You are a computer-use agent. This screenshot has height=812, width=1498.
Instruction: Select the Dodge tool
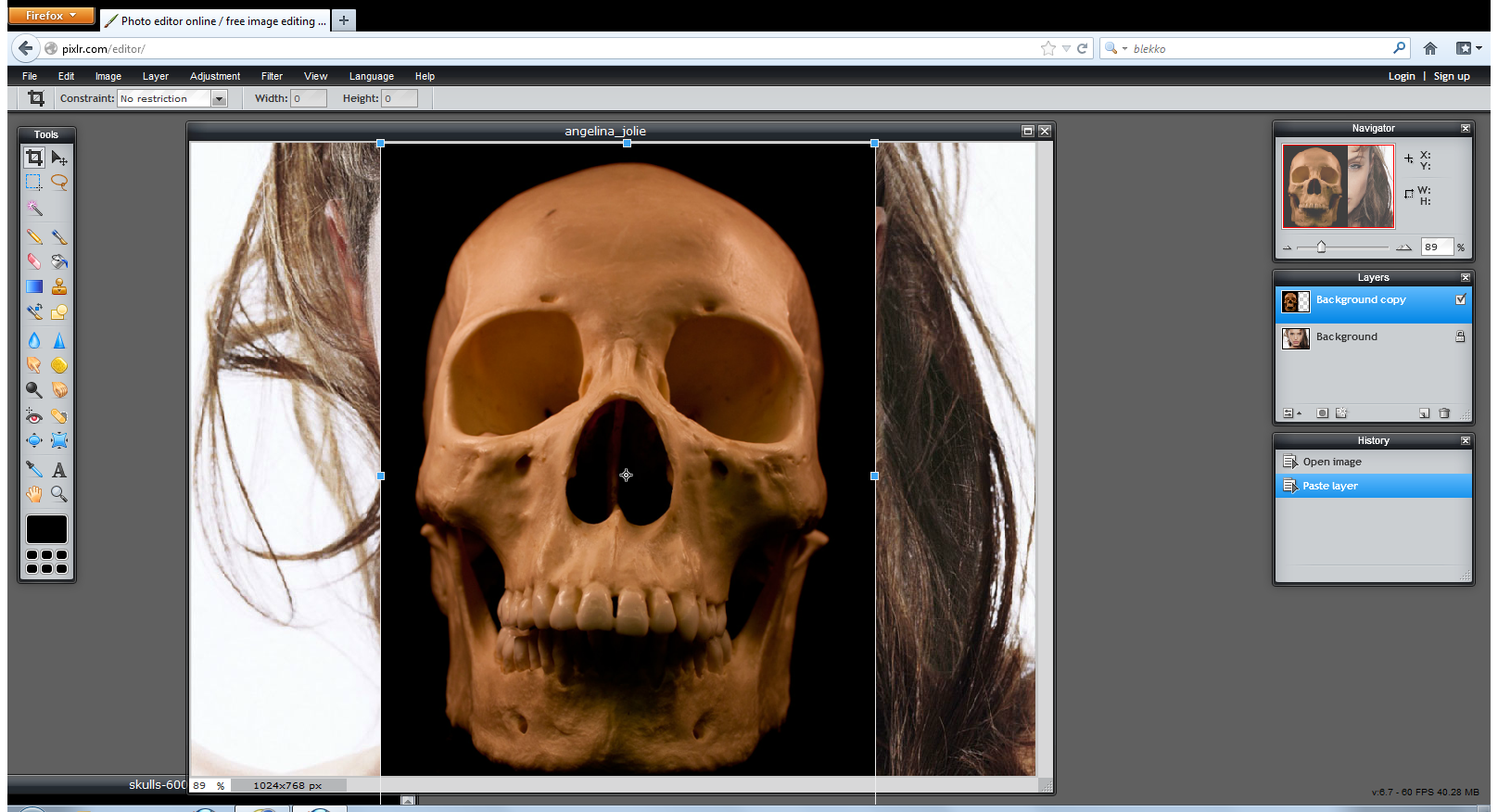[34, 390]
